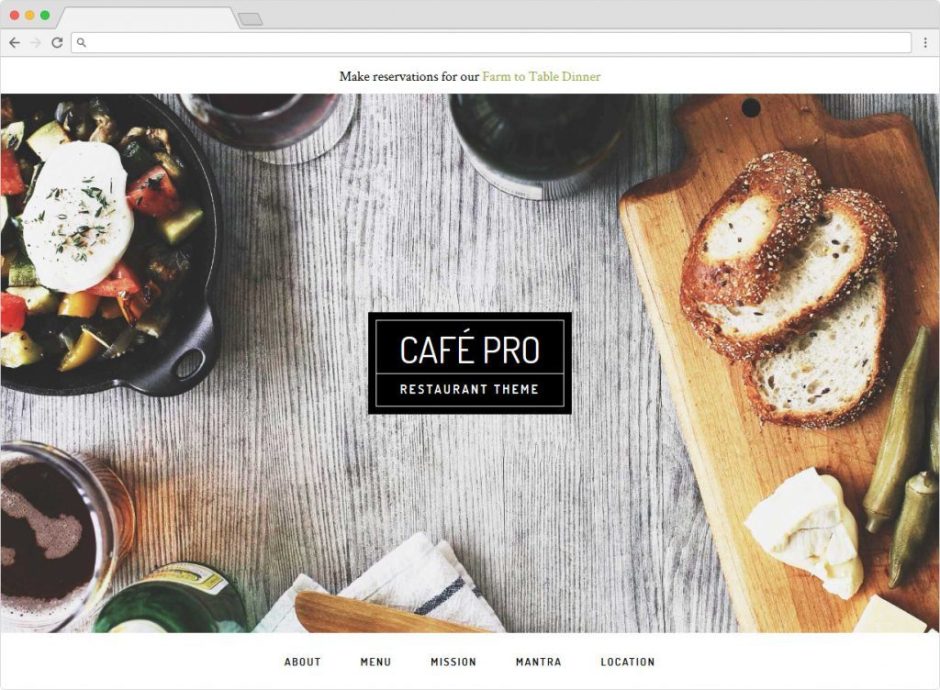Go to the About section
This screenshot has height=690, width=940.
(303, 662)
